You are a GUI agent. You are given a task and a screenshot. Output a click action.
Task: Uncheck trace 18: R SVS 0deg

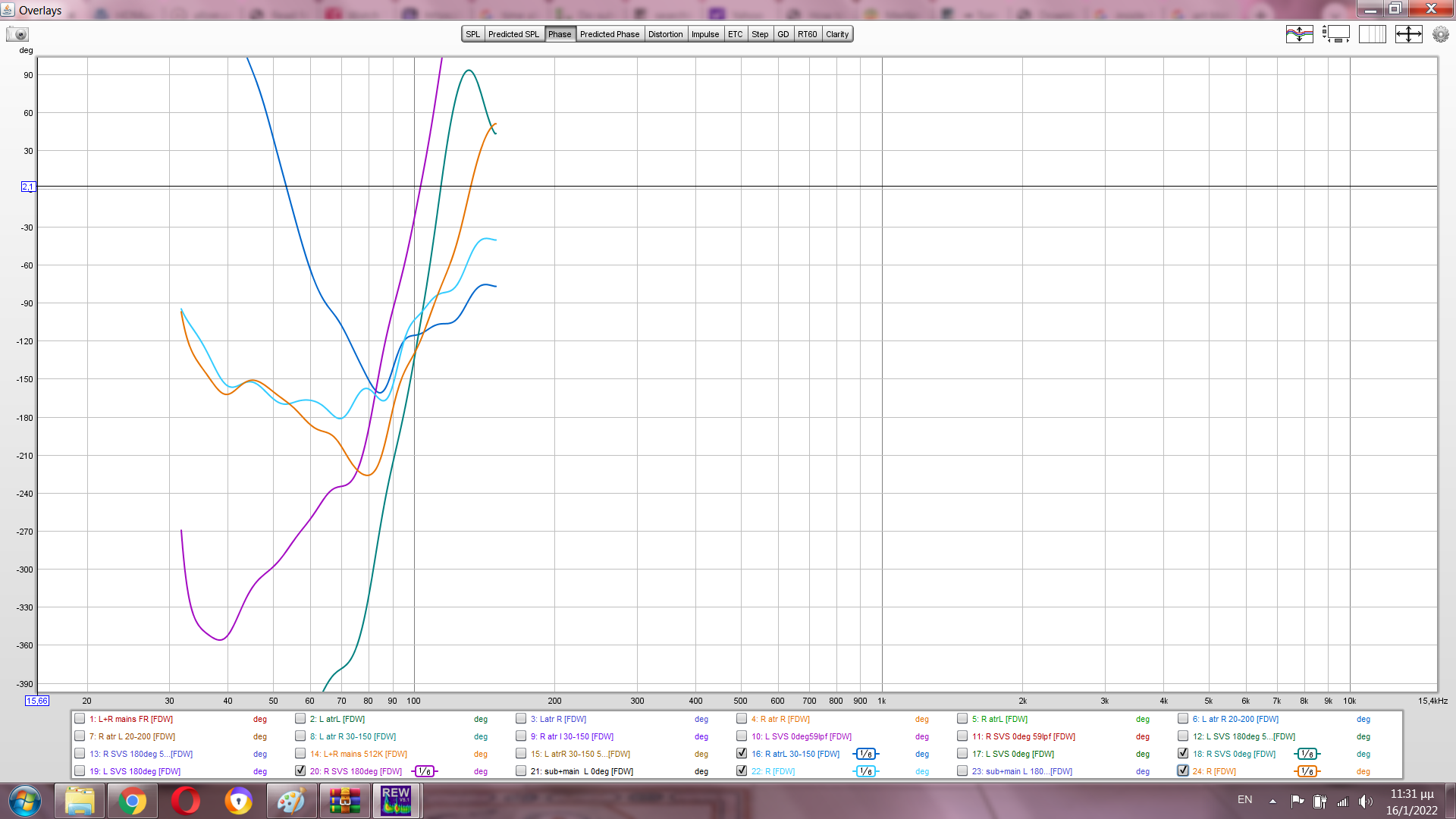pyautogui.click(x=1183, y=753)
